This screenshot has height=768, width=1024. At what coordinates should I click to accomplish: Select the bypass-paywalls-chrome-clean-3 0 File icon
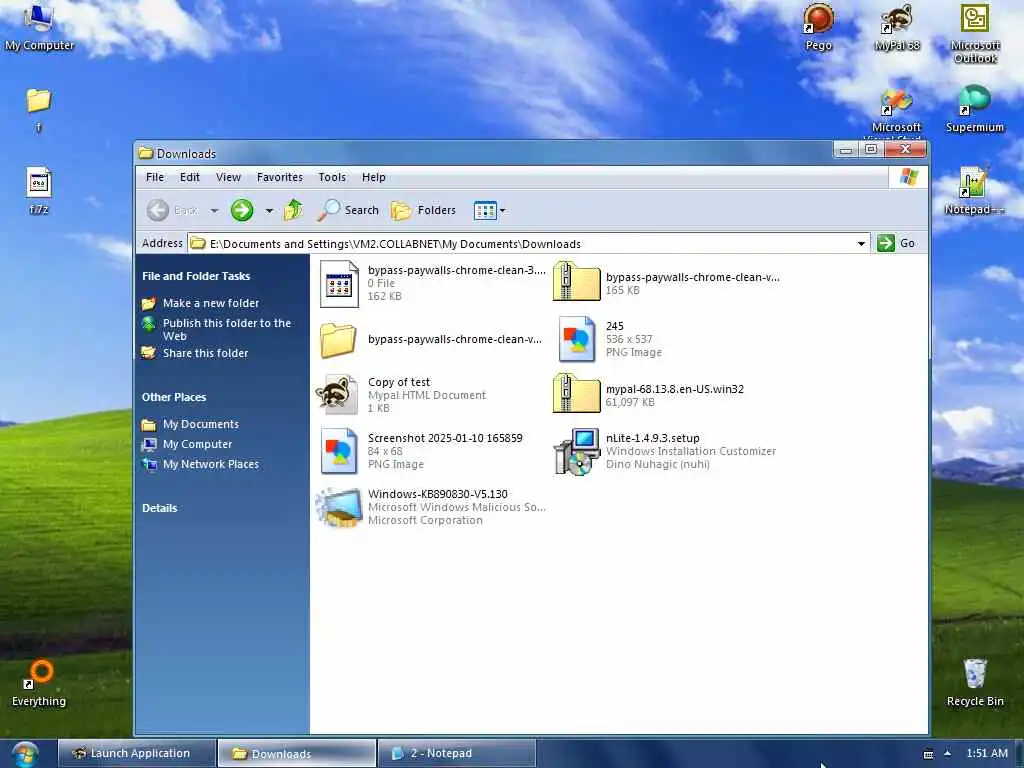pos(339,284)
